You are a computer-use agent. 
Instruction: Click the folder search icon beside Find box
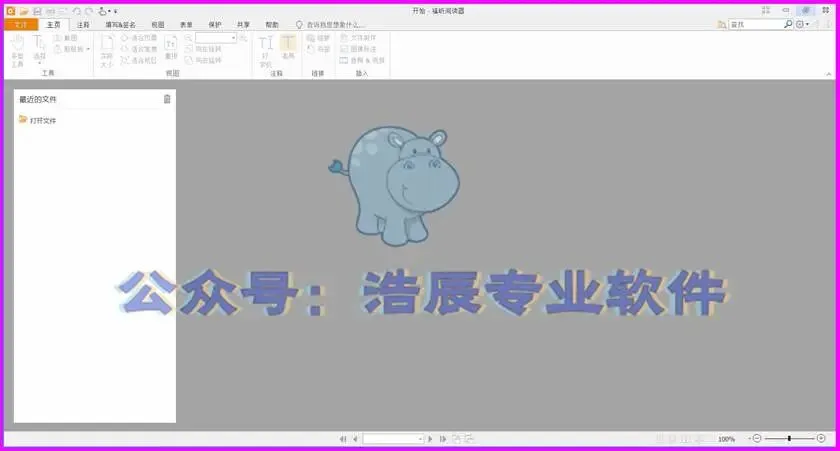point(722,25)
